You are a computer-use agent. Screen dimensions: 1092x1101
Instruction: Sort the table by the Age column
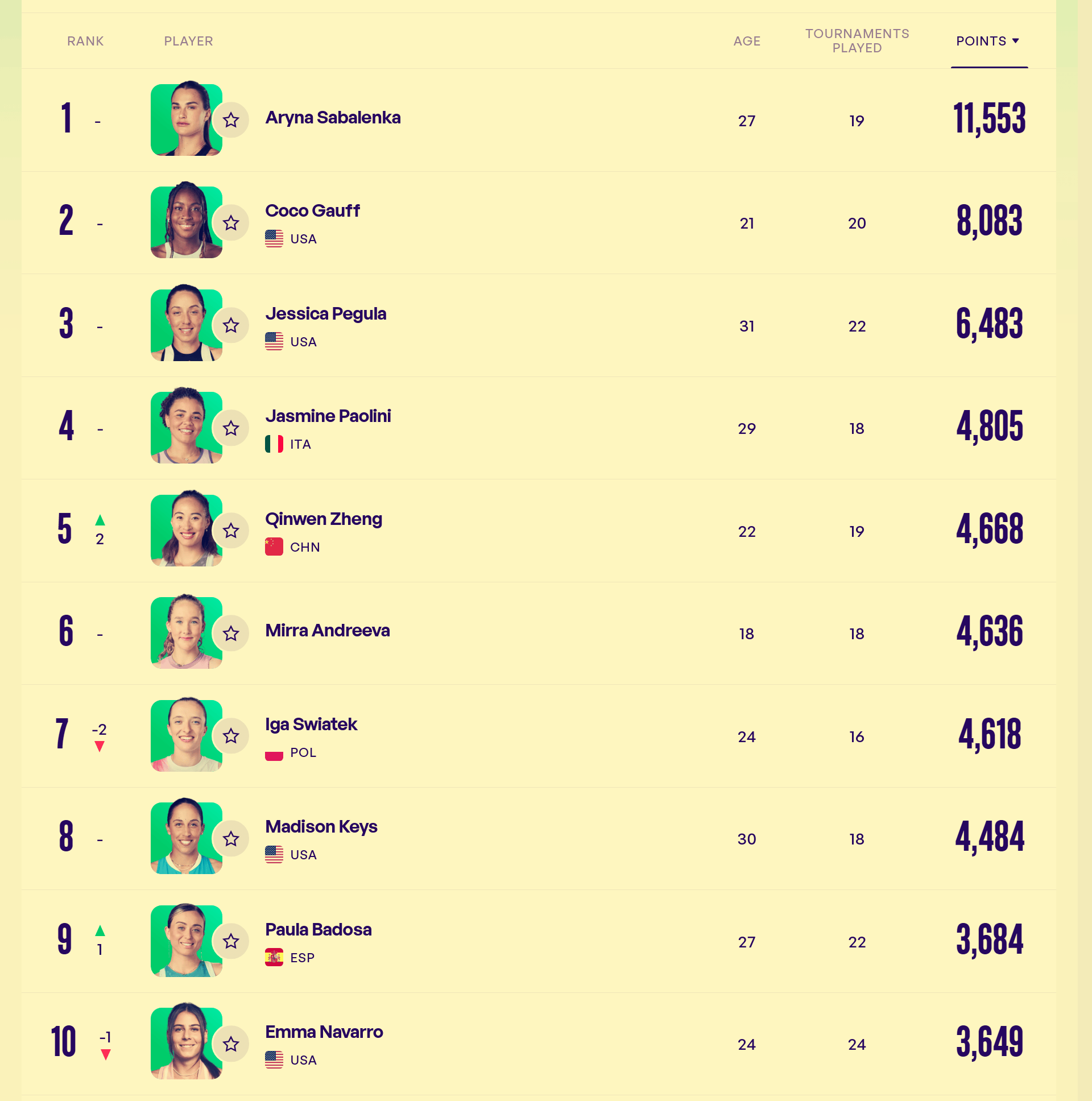[x=747, y=41]
